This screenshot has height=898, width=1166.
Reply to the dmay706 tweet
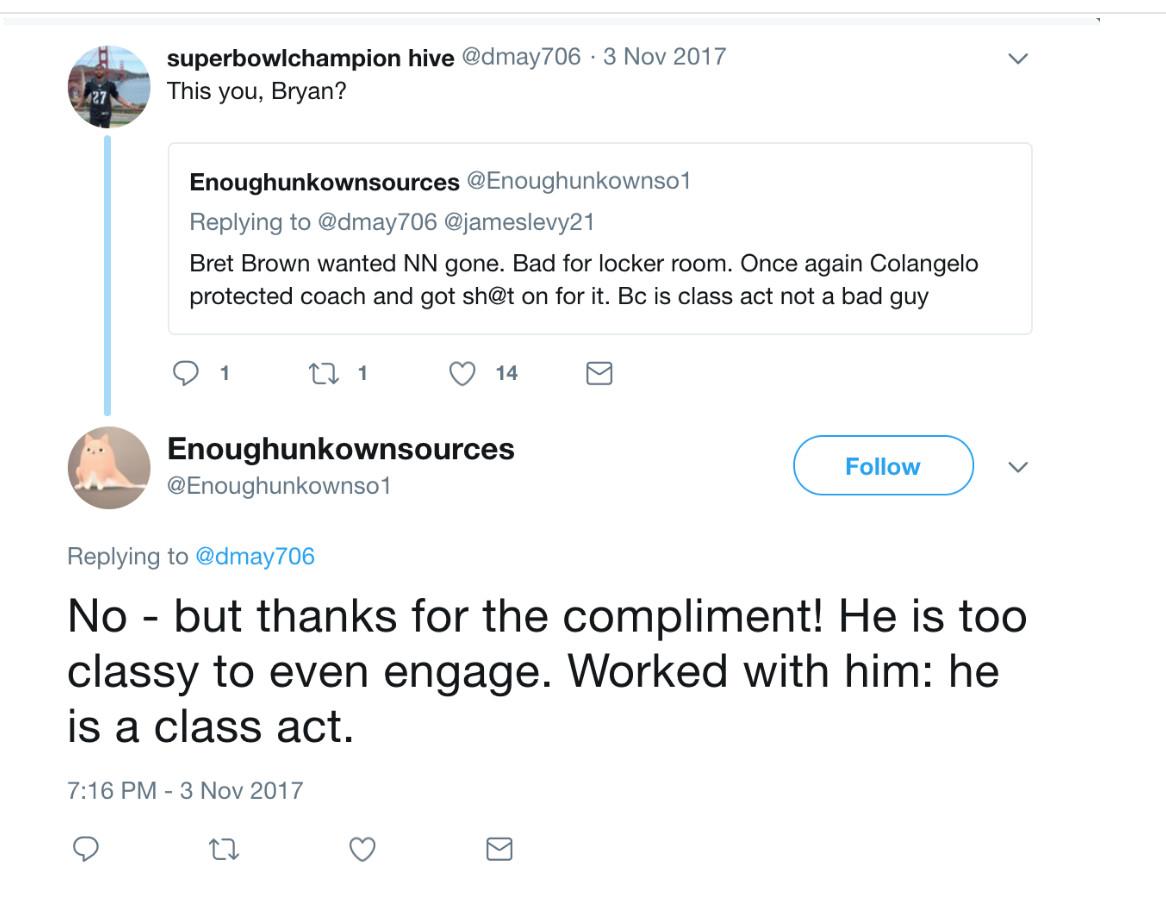pos(187,373)
